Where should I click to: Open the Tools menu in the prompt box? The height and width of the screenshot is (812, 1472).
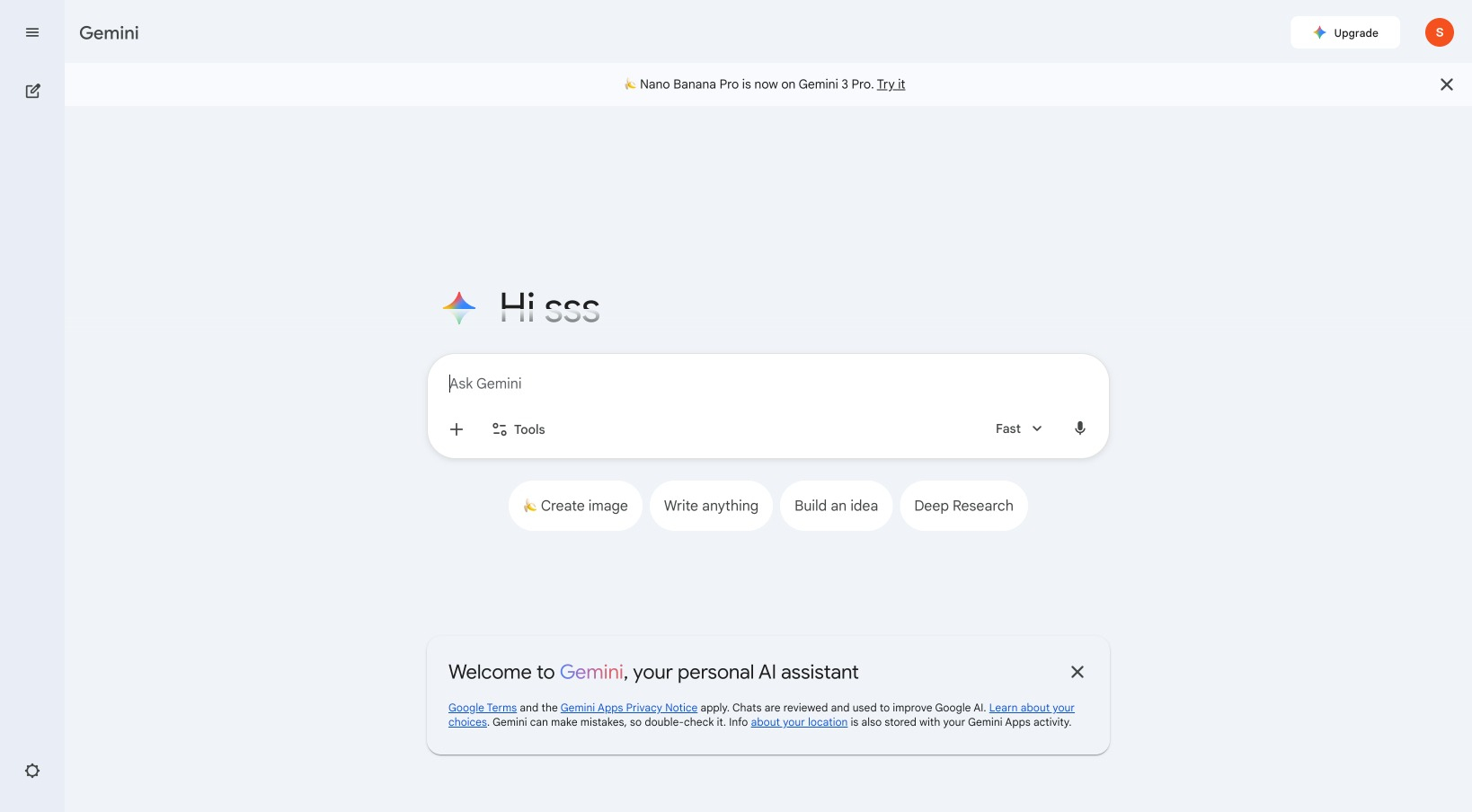pyautogui.click(x=519, y=429)
